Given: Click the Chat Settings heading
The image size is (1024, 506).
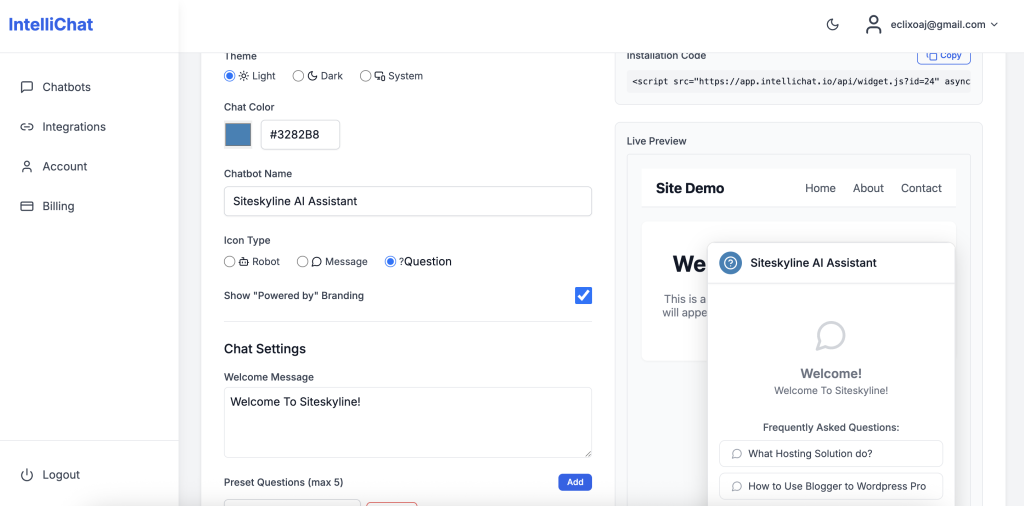Looking at the screenshot, I should [x=264, y=349].
